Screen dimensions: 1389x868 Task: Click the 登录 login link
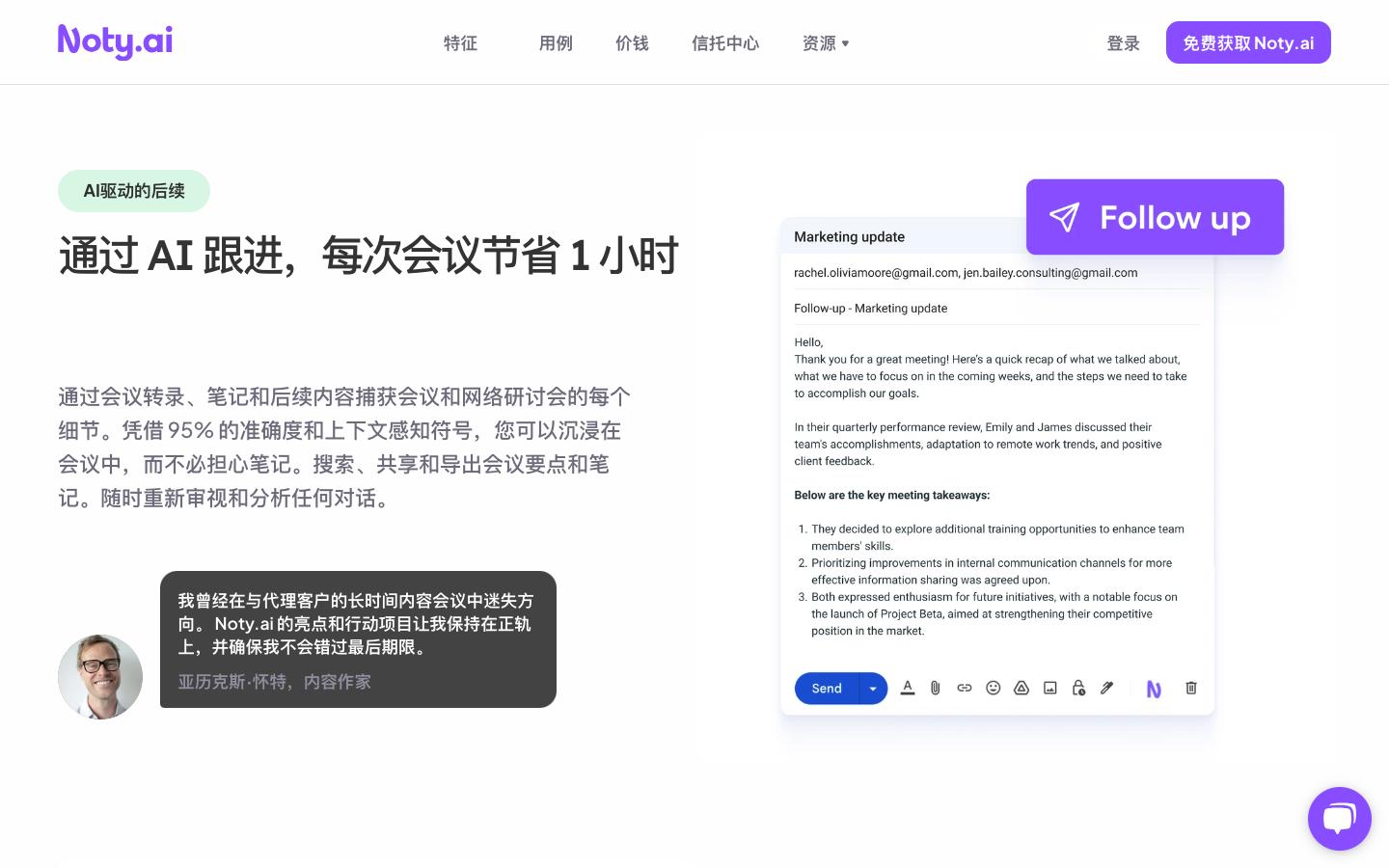click(1124, 43)
